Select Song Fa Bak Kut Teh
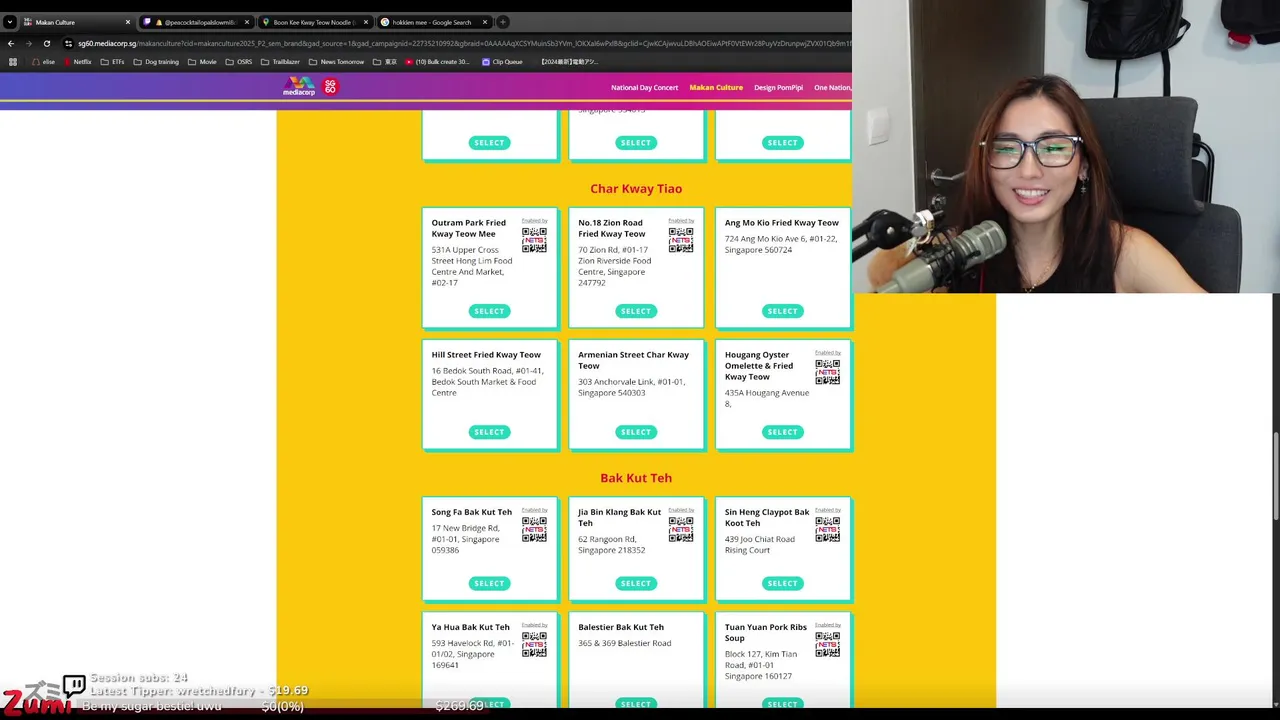 click(489, 583)
